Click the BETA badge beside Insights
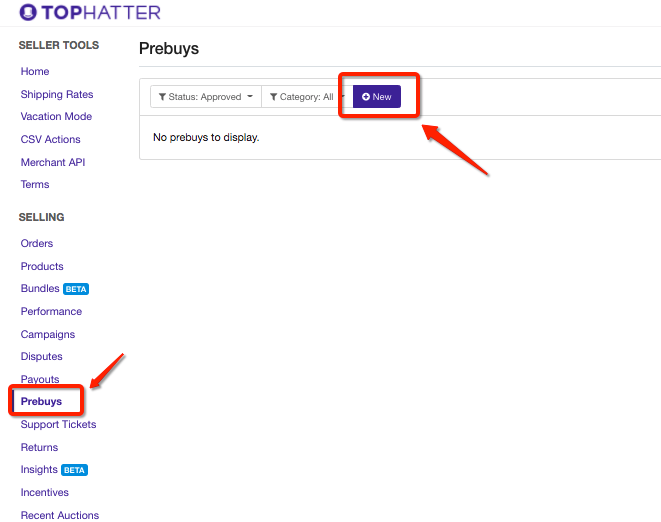The width and height of the screenshot is (661, 522). pyautogui.click(x=74, y=470)
